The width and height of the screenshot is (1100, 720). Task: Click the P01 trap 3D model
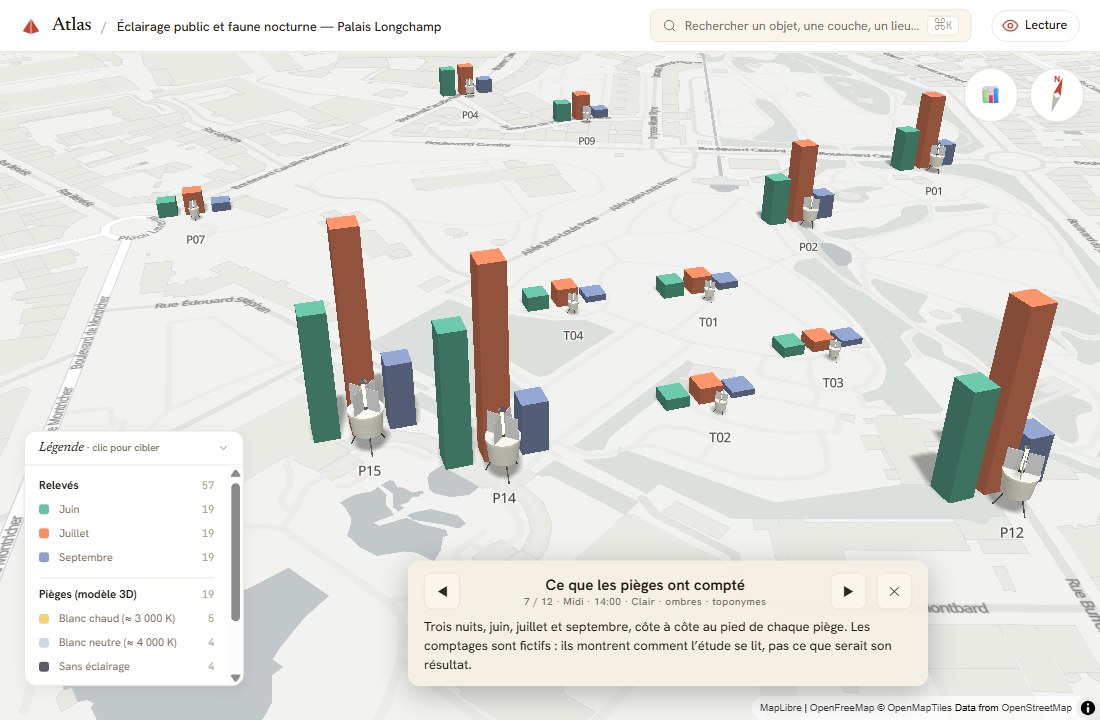tap(937, 158)
